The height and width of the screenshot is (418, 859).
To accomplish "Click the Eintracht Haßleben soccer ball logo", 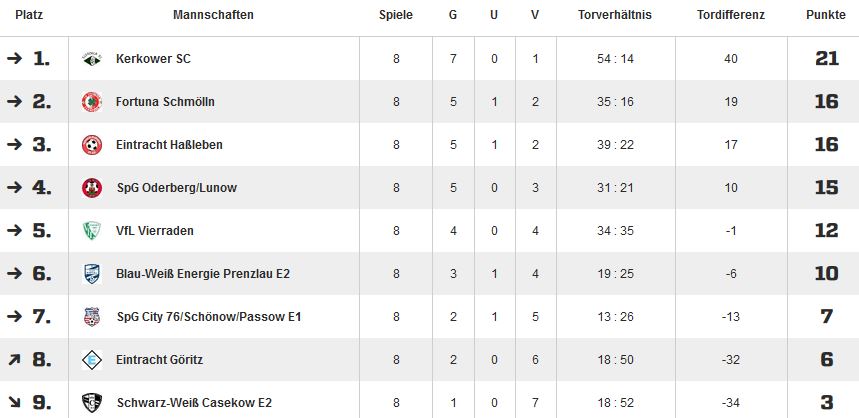I will coord(92,145).
